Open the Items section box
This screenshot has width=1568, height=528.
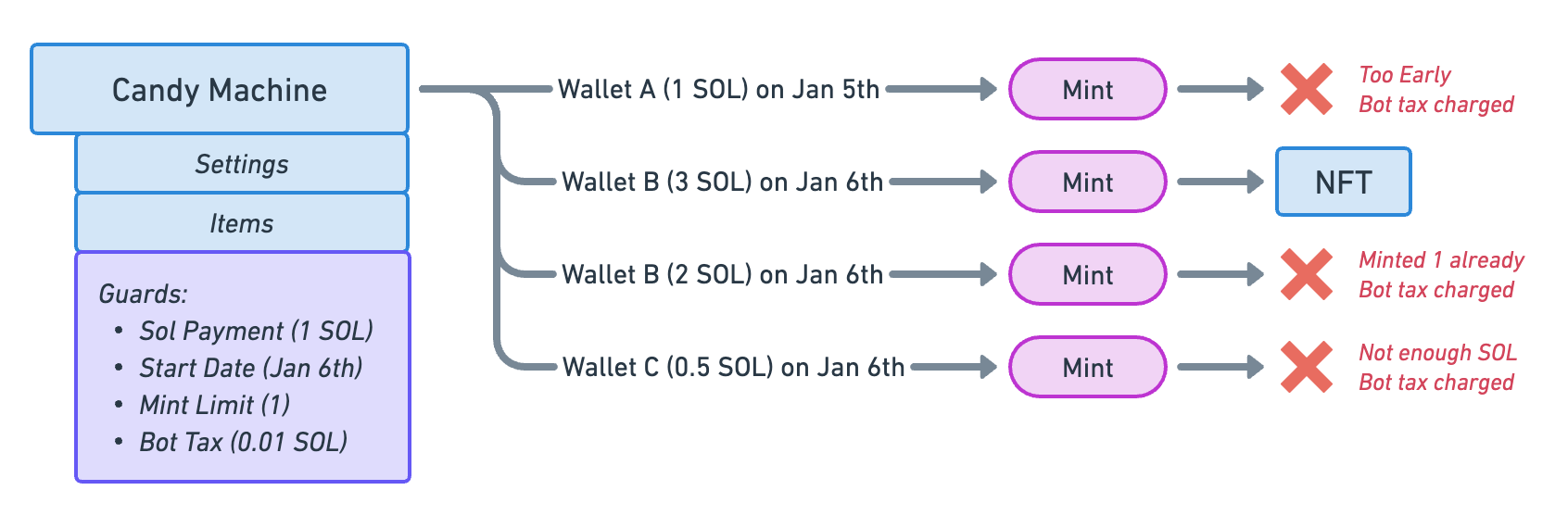(242, 222)
